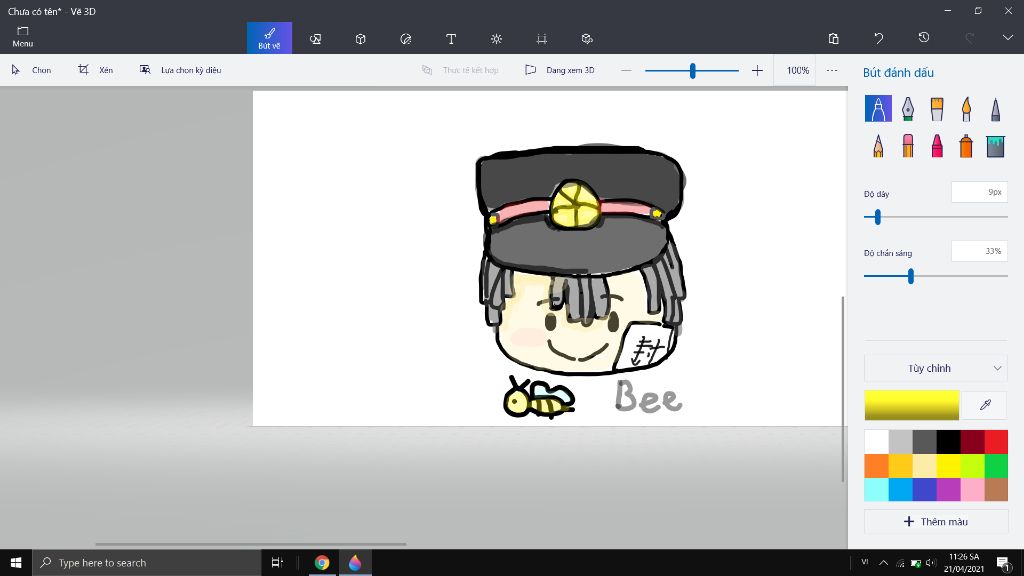Open the three-dots more options
This screenshot has height=576, width=1024.
click(x=831, y=70)
